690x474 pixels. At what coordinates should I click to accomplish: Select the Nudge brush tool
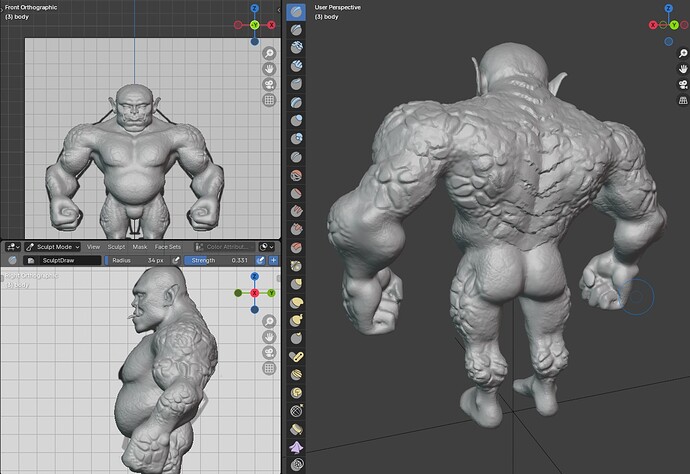coord(296,375)
